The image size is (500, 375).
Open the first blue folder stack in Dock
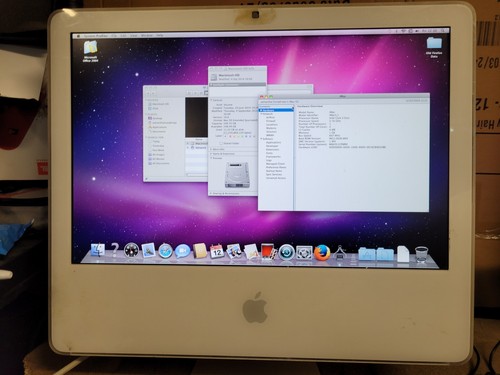coord(366,254)
